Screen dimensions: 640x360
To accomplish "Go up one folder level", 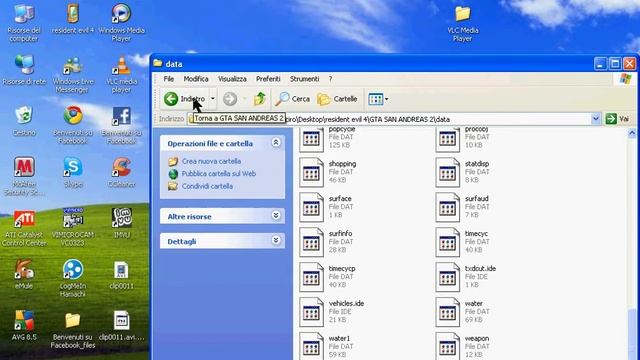I will [x=260, y=99].
